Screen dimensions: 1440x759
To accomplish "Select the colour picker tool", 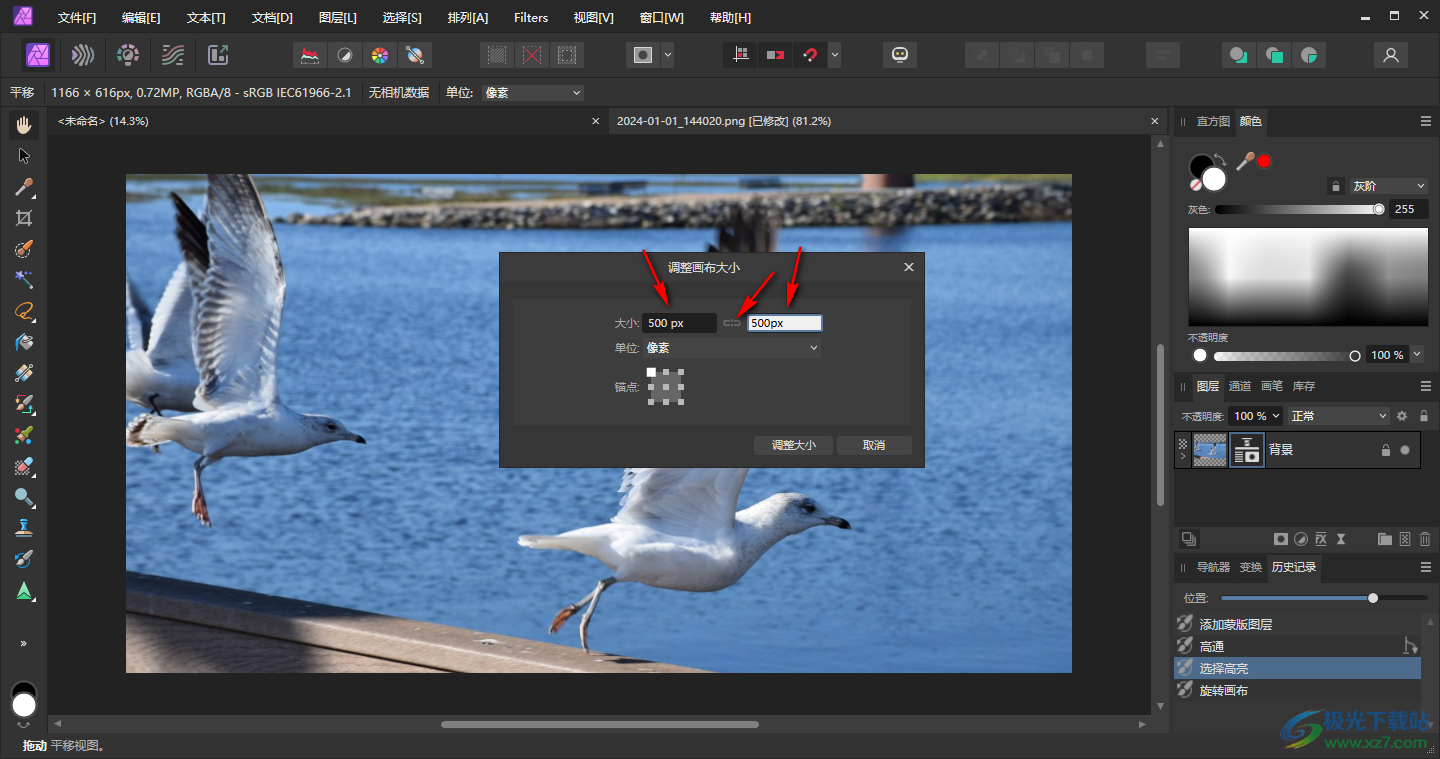I will (24, 187).
